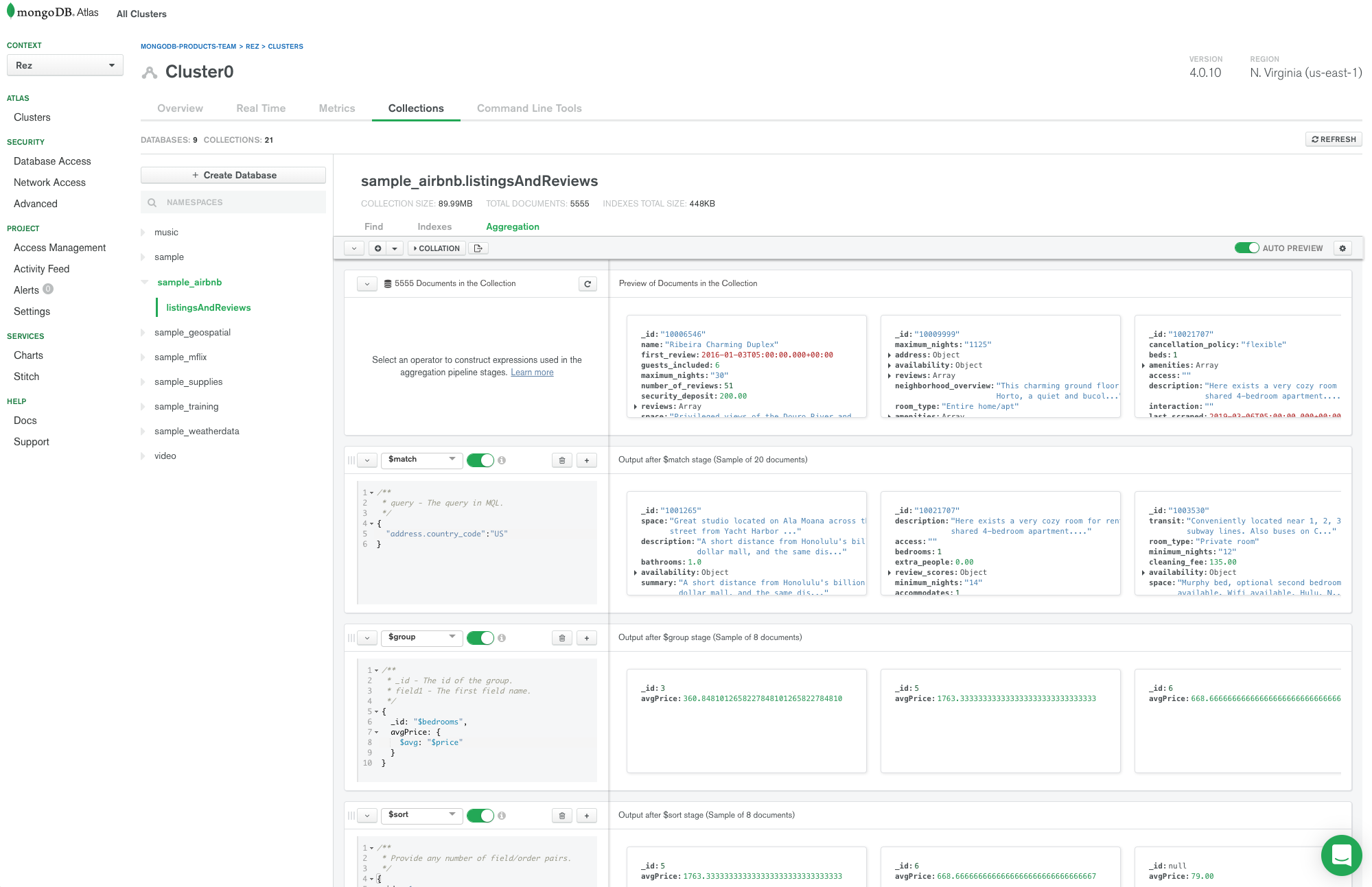Select the listingsAndReviews collection
This screenshot has height=887, width=1372.
click(208, 307)
